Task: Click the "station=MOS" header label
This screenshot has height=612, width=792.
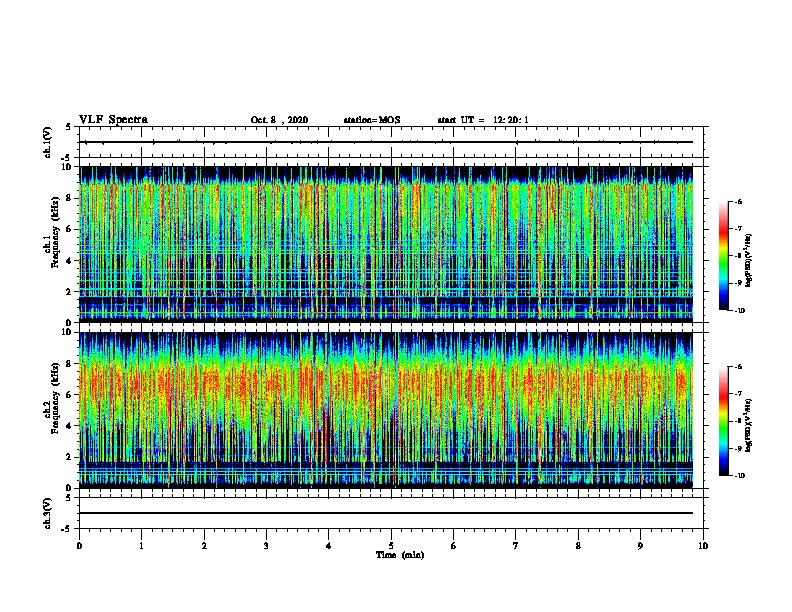Action: coord(372,120)
